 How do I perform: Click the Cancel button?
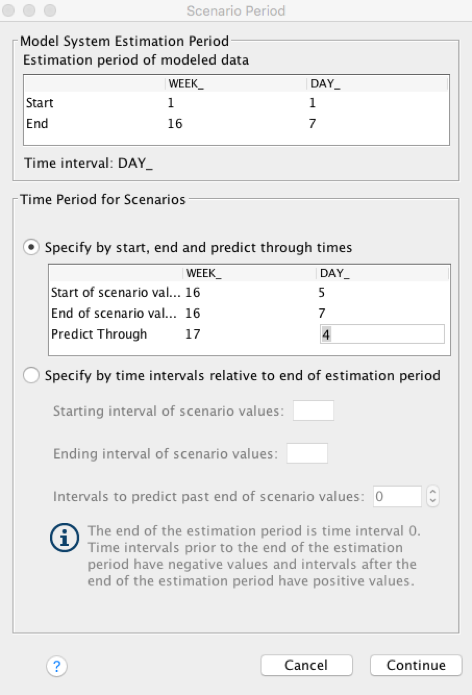tap(306, 665)
